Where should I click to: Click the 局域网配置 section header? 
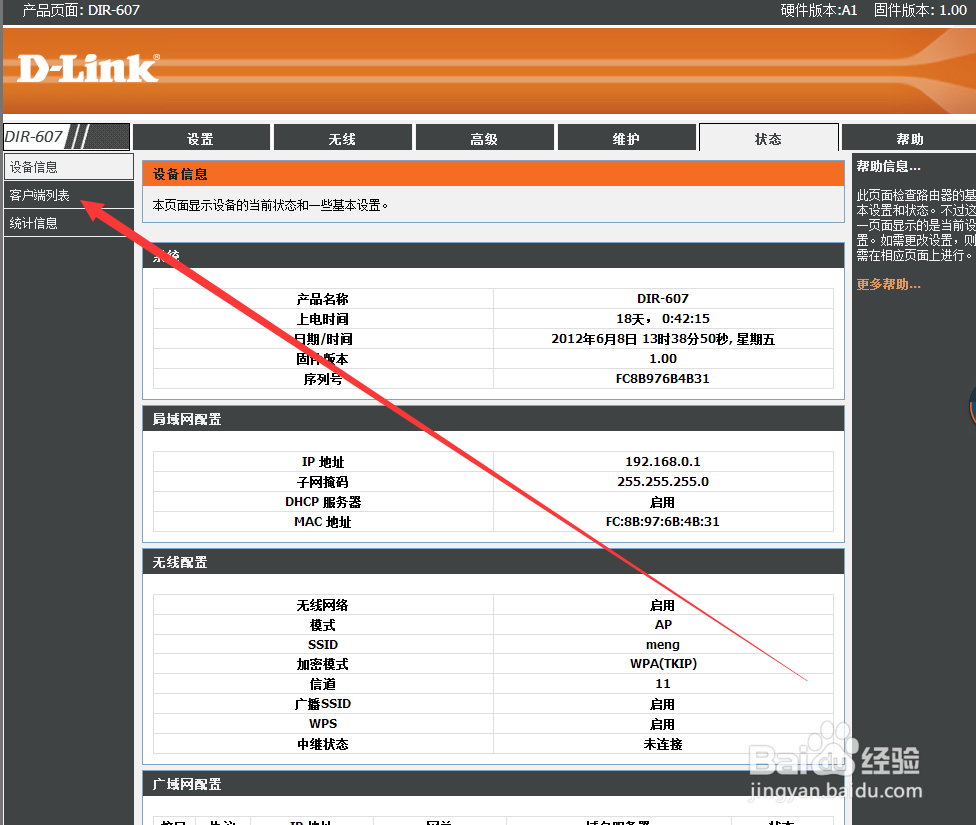493,418
